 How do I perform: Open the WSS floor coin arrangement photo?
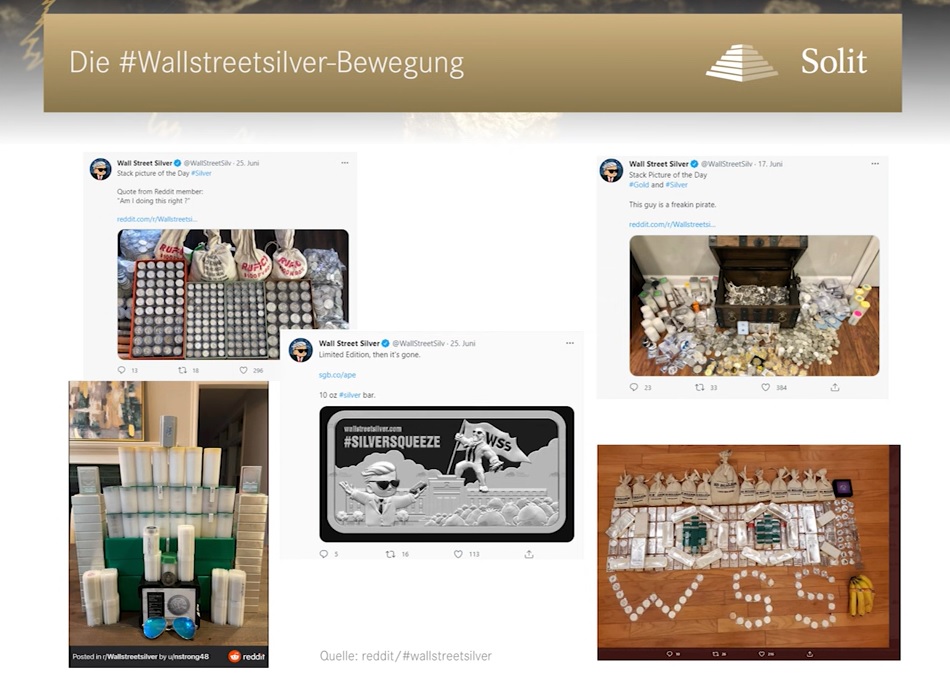coord(749,552)
